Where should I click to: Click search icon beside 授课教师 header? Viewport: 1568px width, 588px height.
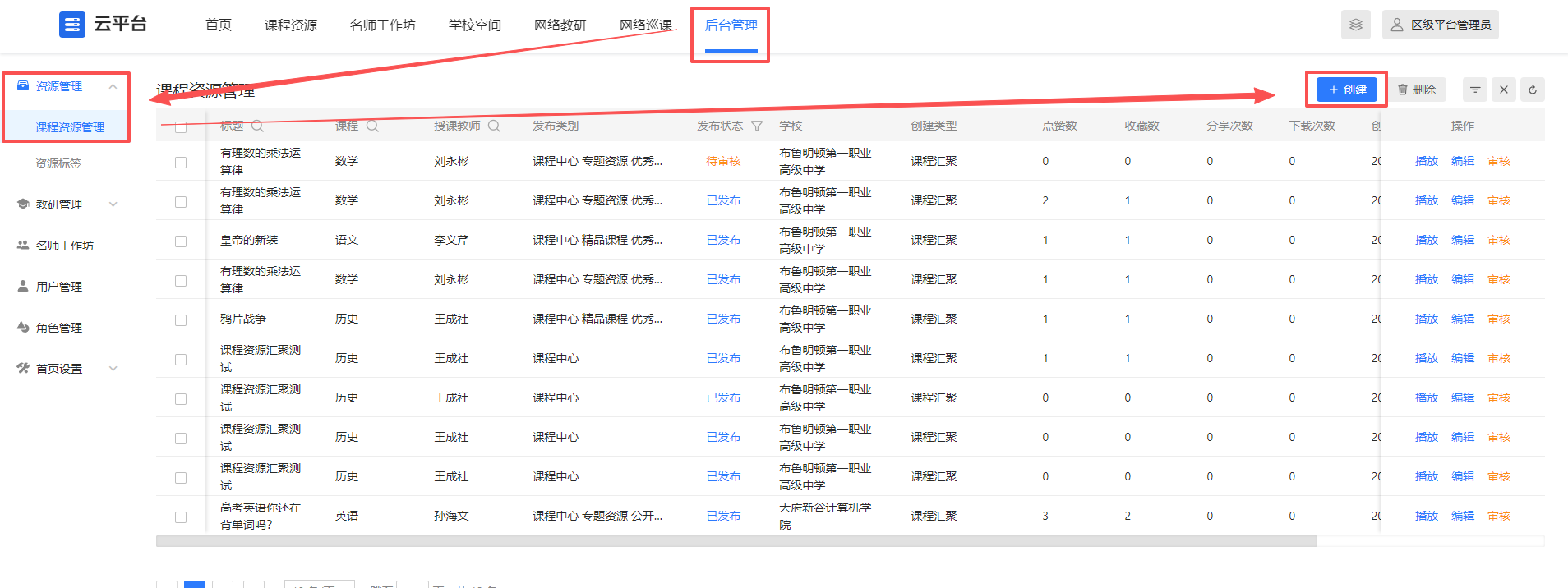pyautogui.click(x=494, y=126)
